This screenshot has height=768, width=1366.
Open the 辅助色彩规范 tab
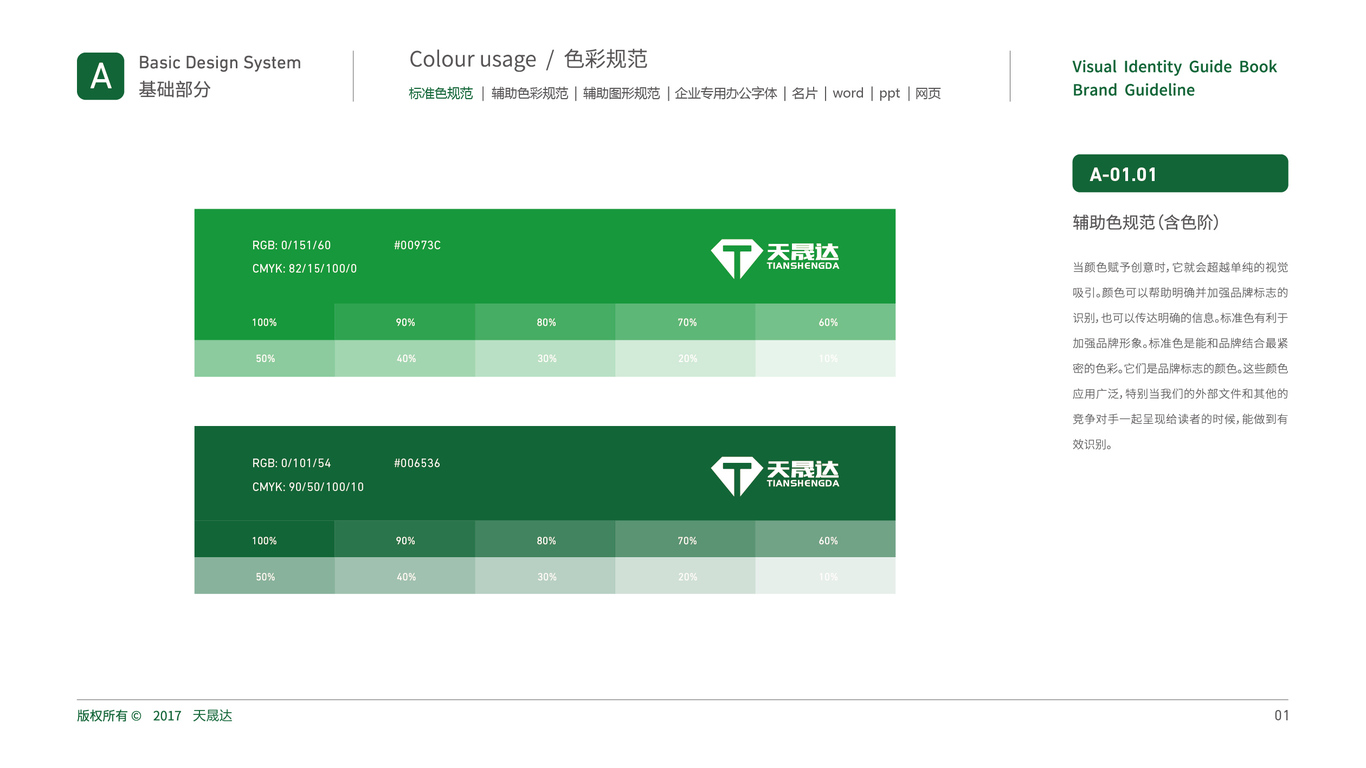click(x=529, y=93)
